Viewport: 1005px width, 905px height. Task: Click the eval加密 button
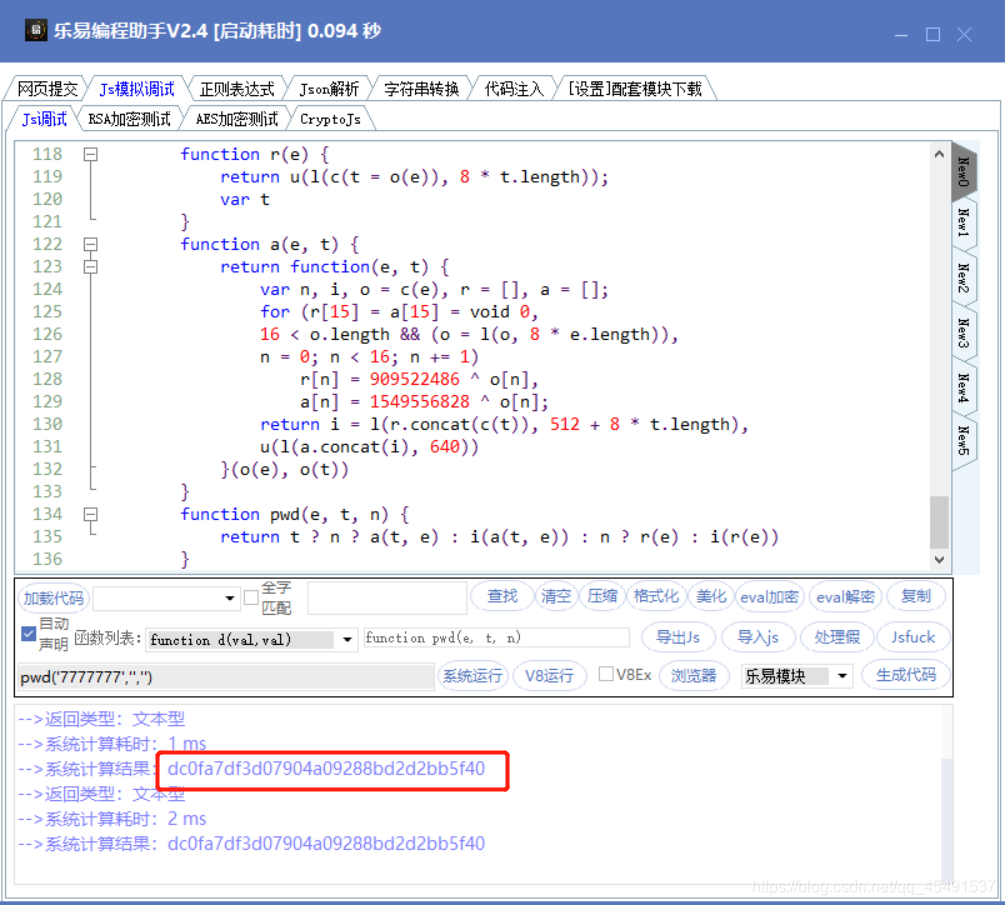pyautogui.click(x=769, y=597)
